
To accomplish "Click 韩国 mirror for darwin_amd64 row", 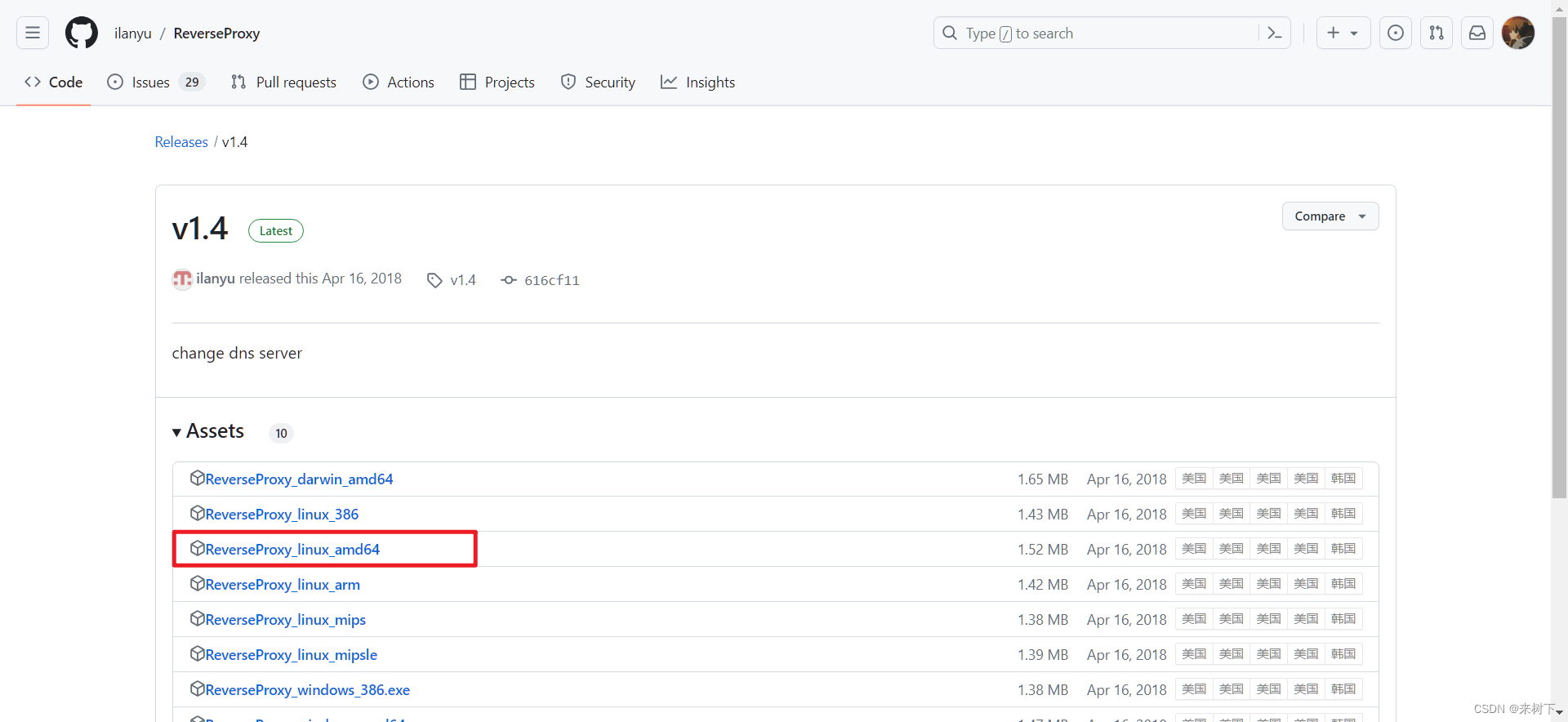I will click(x=1343, y=479).
